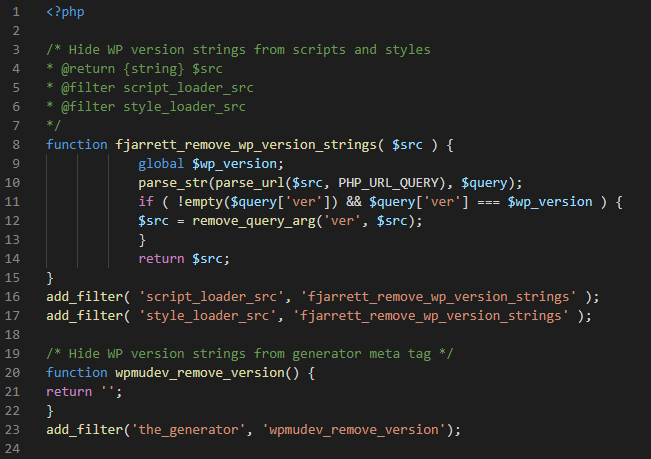
Task: Click 'style_loader_src' string on line 17
Action: point(207,316)
